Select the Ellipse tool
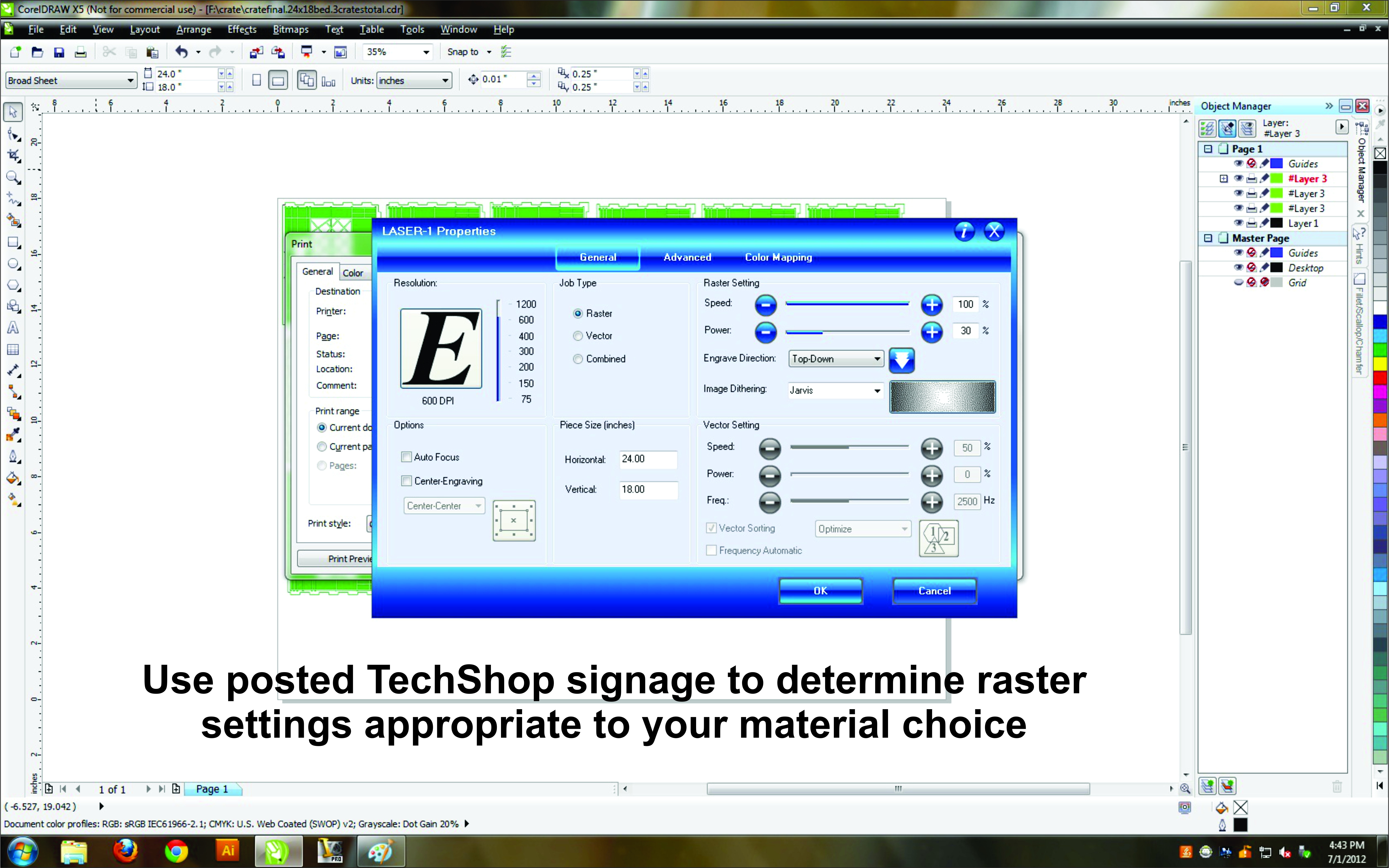Image resolution: width=1389 pixels, height=868 pixels. tap(13, 264)
